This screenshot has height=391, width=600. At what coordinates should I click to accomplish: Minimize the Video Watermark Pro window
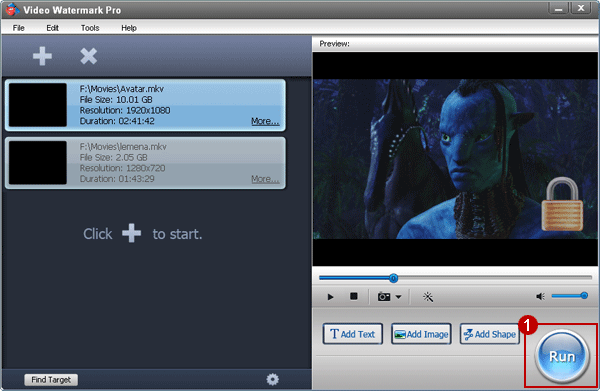(x=558, y=8)
